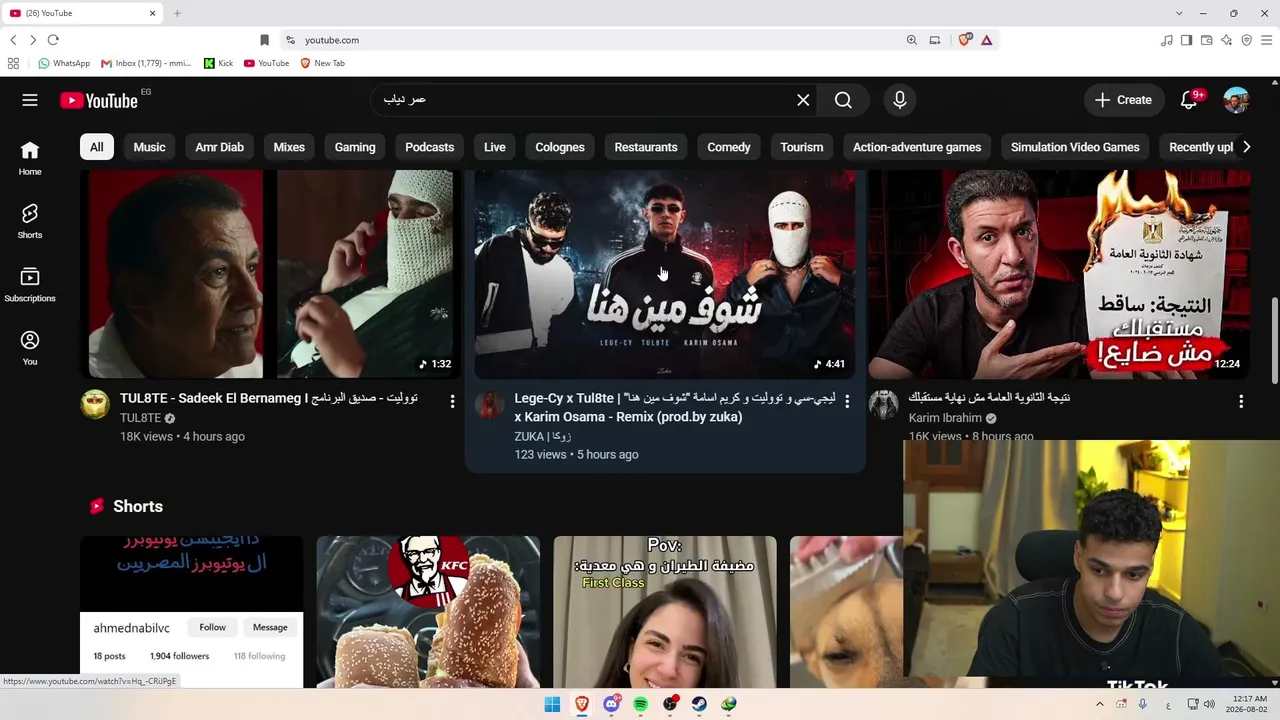Viewport: 1280px width, 720px height.
Task: Toggle the browser sidebar panel
Action: point(1186,40)
